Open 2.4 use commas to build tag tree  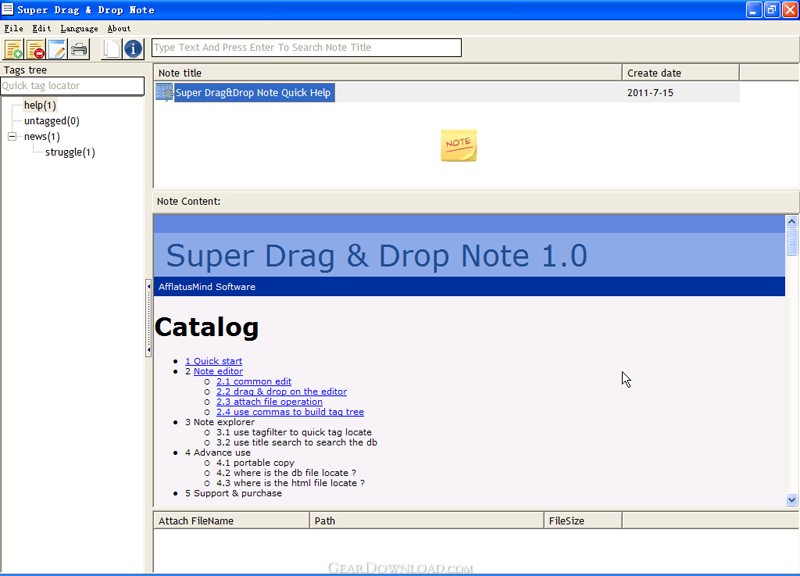coord(290,412)
